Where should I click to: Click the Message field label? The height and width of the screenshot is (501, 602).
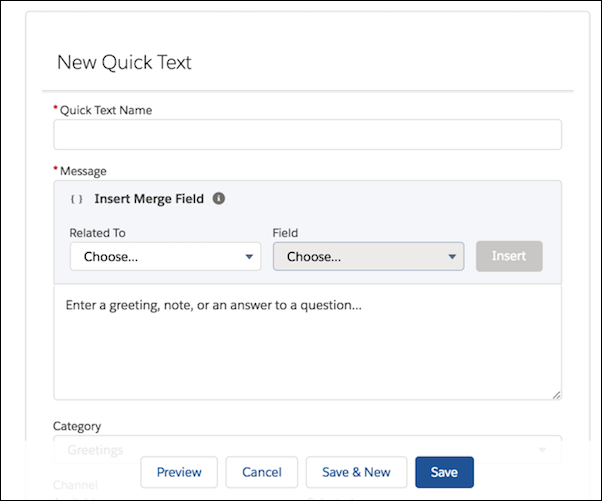point(83,171)
